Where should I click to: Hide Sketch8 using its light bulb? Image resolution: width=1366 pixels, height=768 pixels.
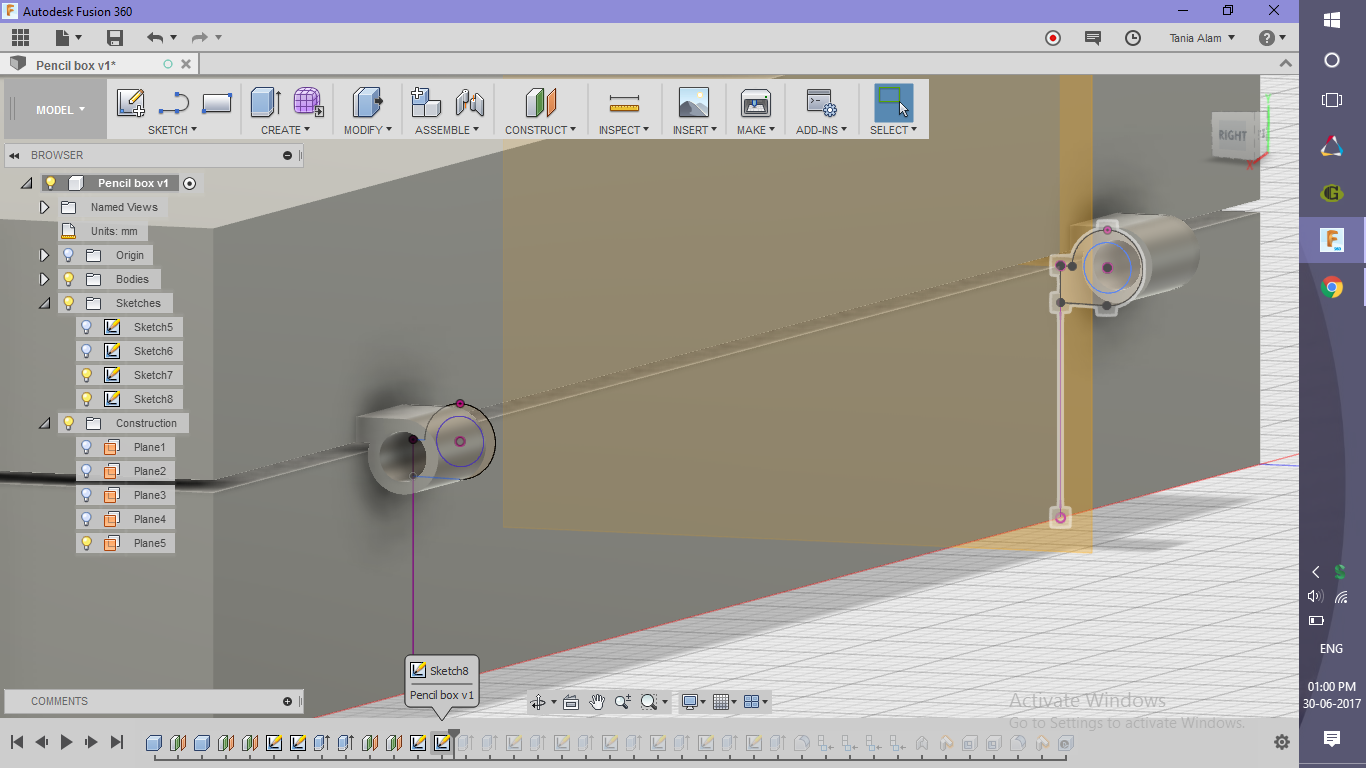click(x=87, y=399)
